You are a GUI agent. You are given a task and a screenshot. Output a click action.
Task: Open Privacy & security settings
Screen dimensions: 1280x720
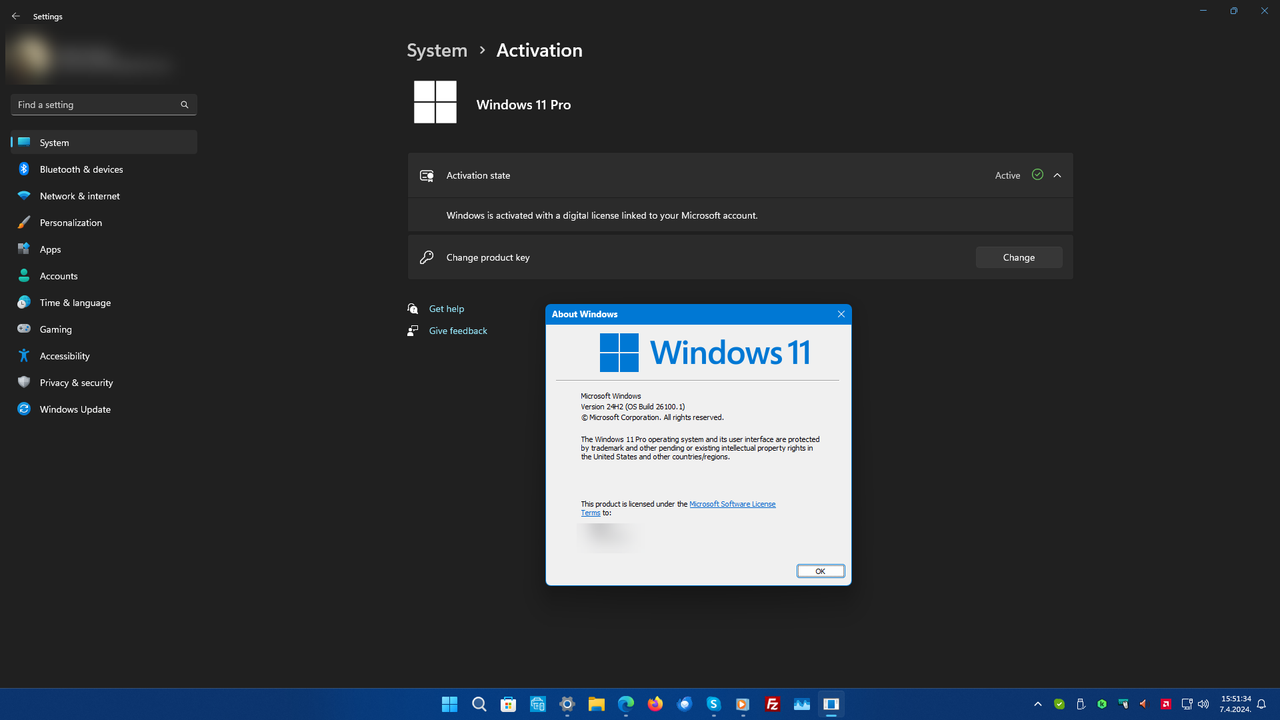[104, 383]
